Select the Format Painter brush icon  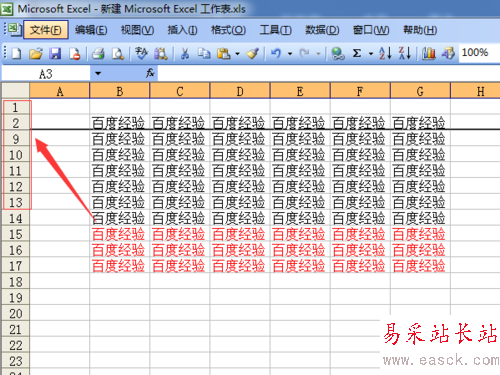tap(253, 53)
